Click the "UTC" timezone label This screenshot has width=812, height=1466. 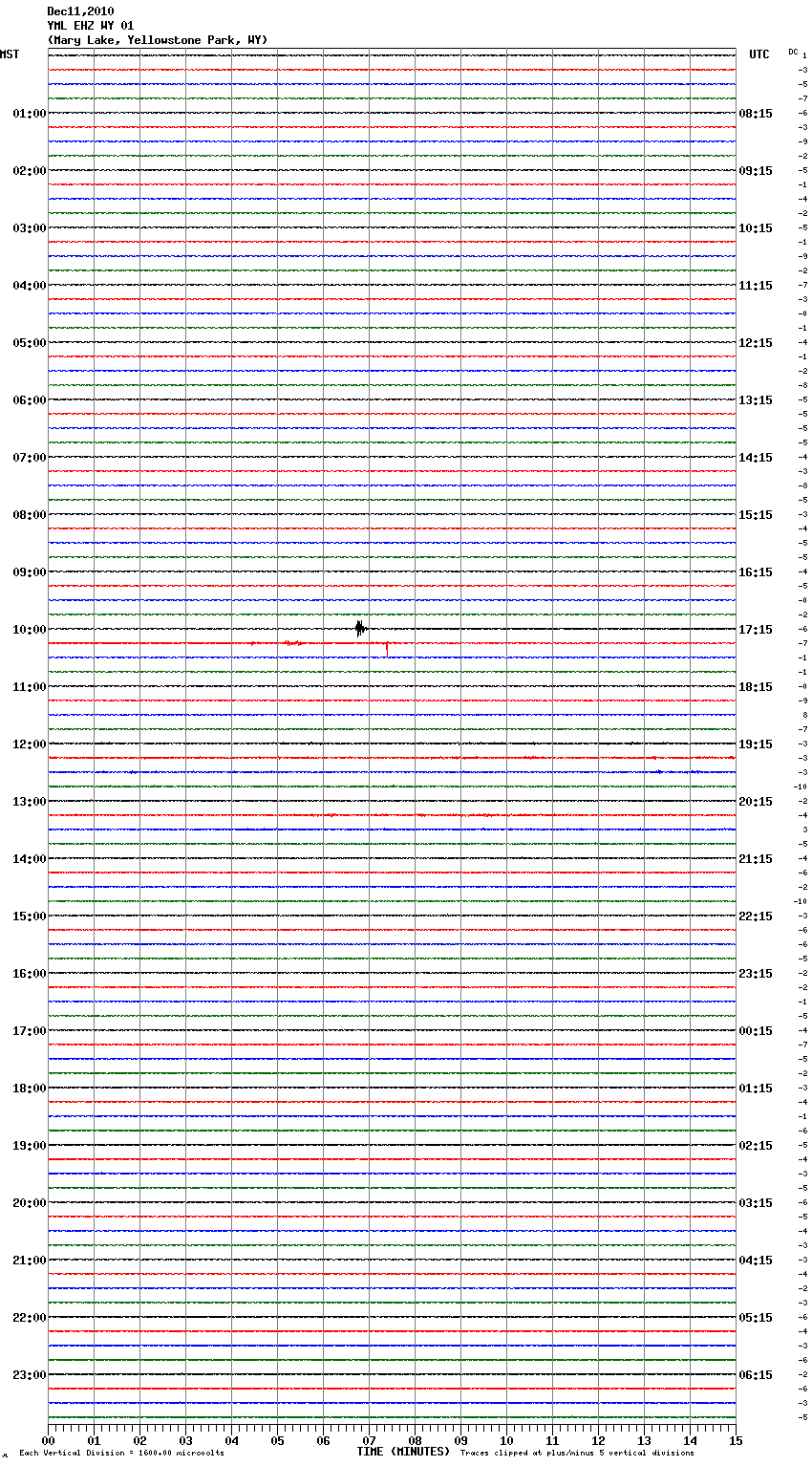pyautogui.click(x=759, y=54)
